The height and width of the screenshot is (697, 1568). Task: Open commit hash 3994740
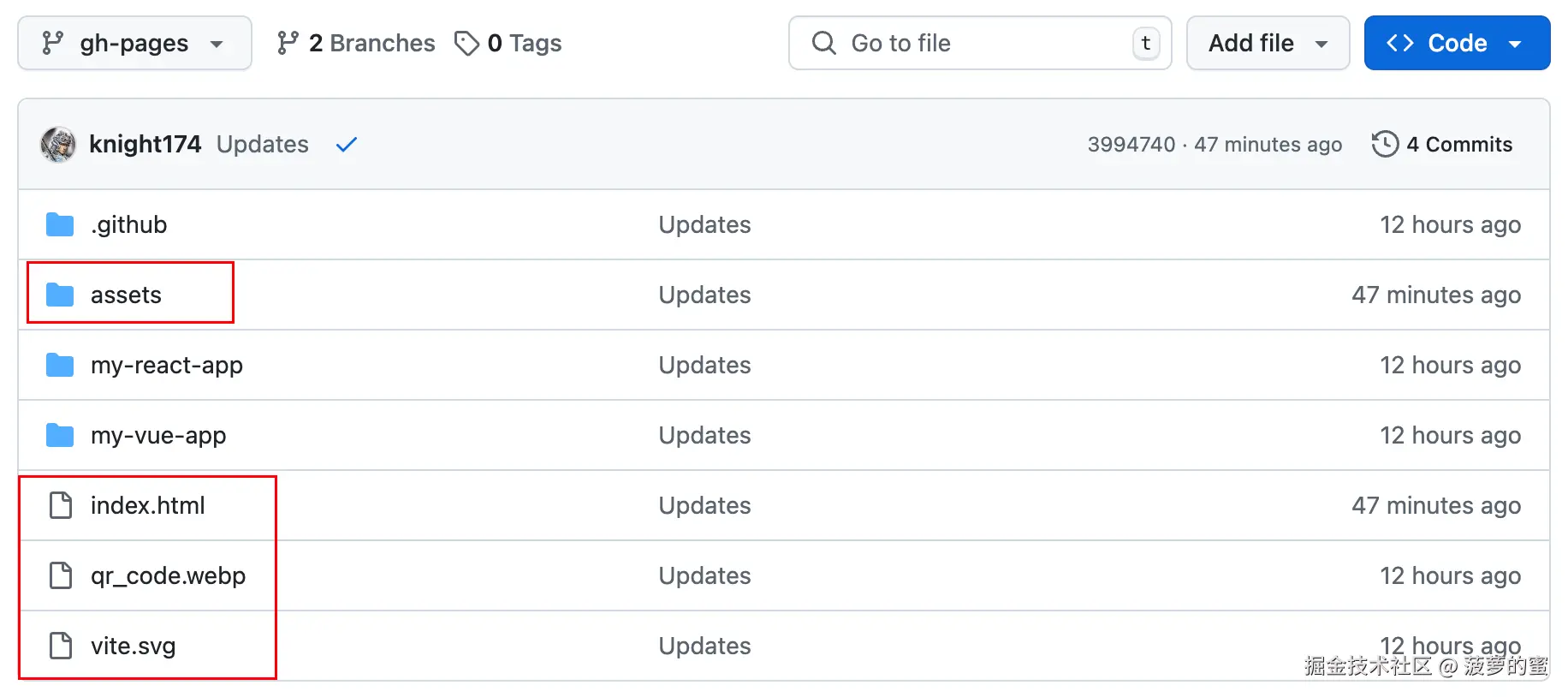tap(1131, 145)
